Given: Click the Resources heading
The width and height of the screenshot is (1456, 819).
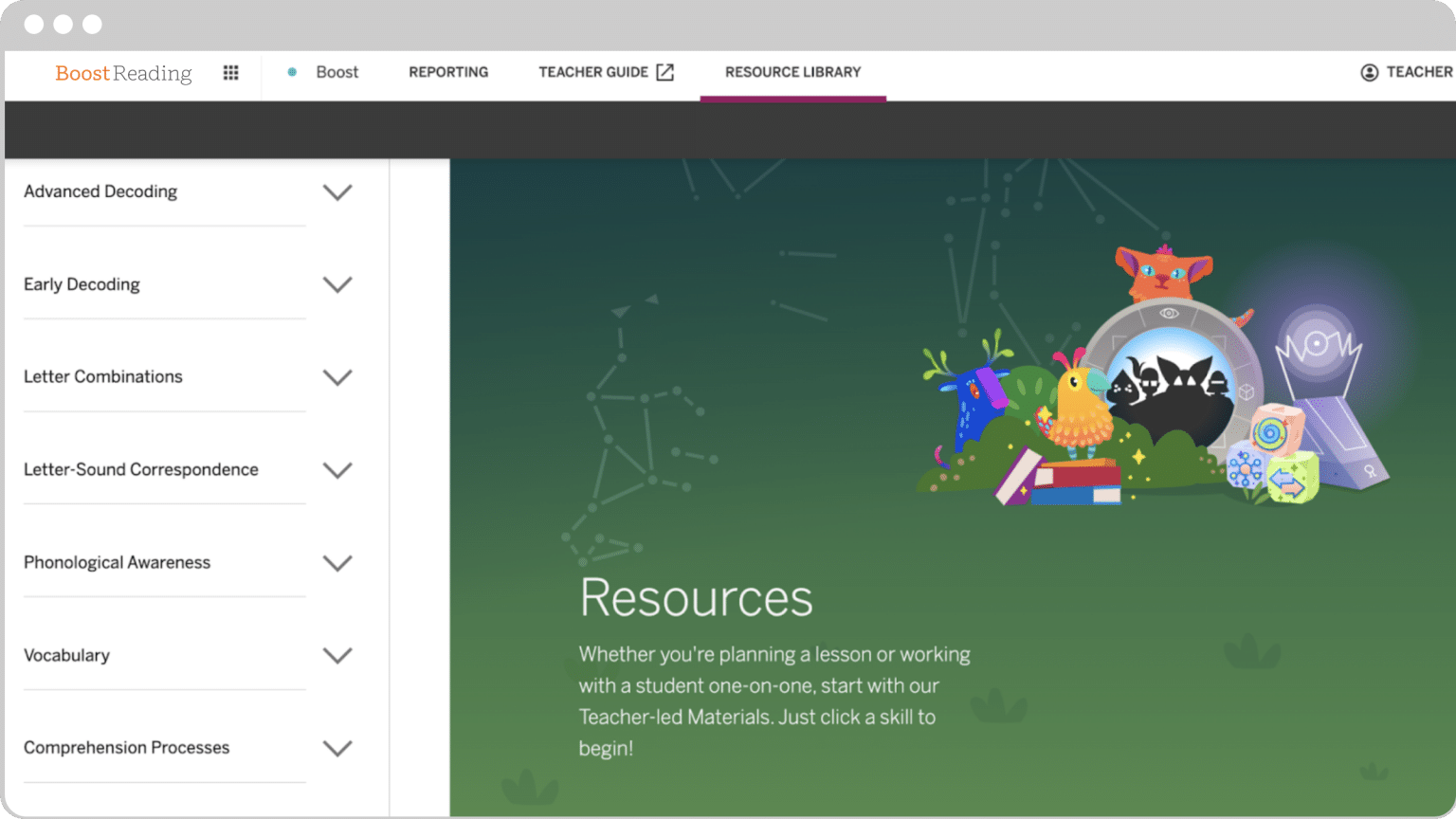Looking at the screenshot, I should [x=697, y=597].
